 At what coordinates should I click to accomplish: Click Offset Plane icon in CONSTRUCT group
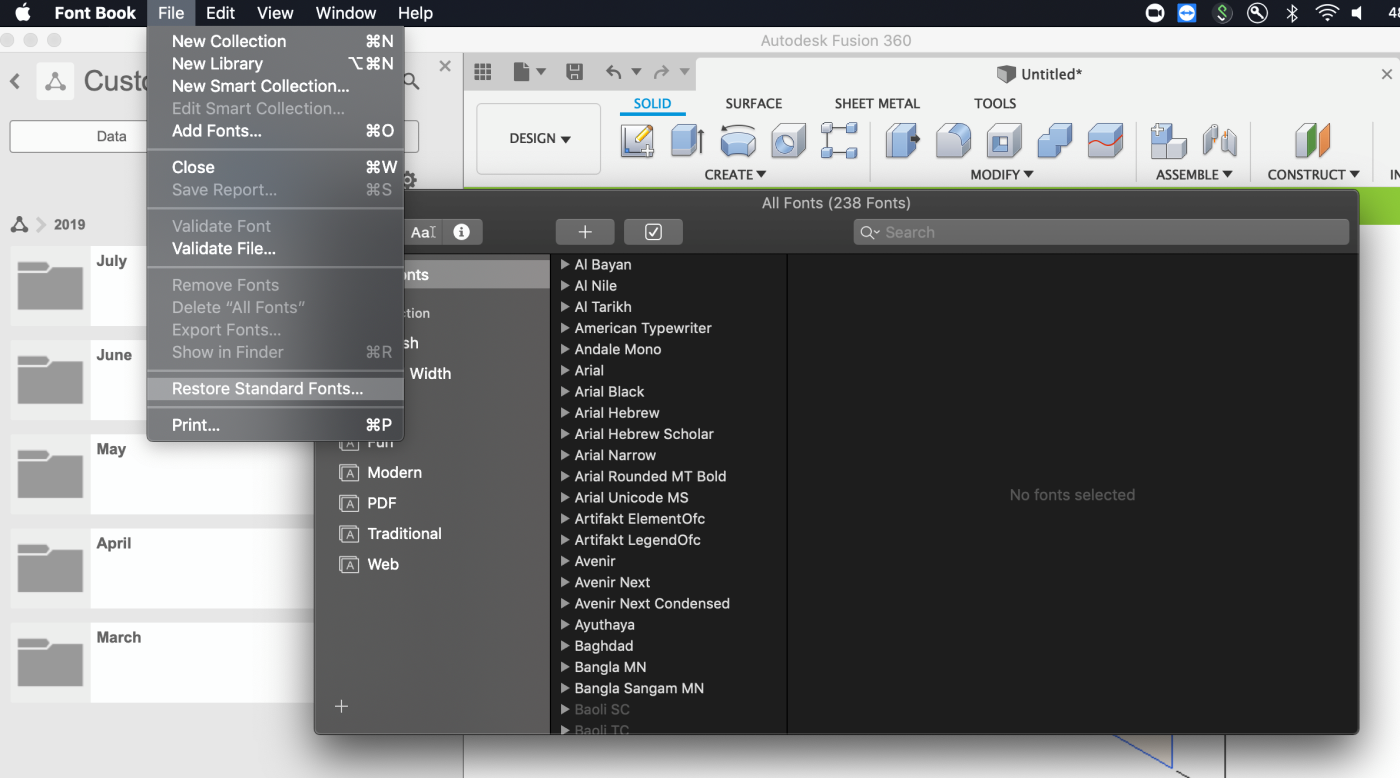[x=1312, y=140]
